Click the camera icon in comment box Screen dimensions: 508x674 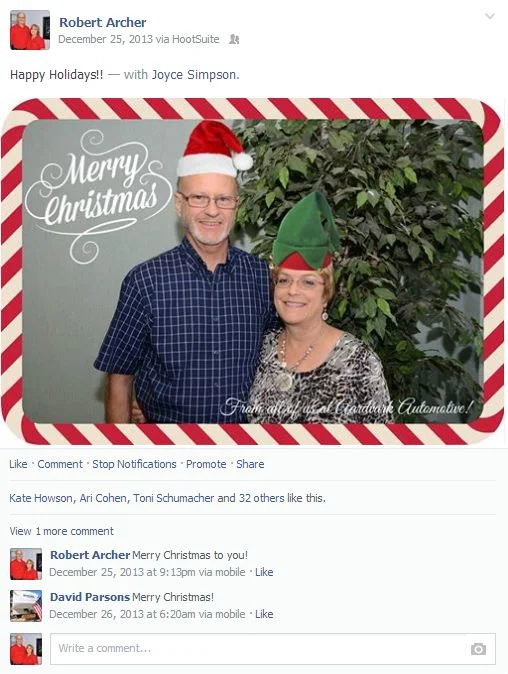(x=478, y=649)
